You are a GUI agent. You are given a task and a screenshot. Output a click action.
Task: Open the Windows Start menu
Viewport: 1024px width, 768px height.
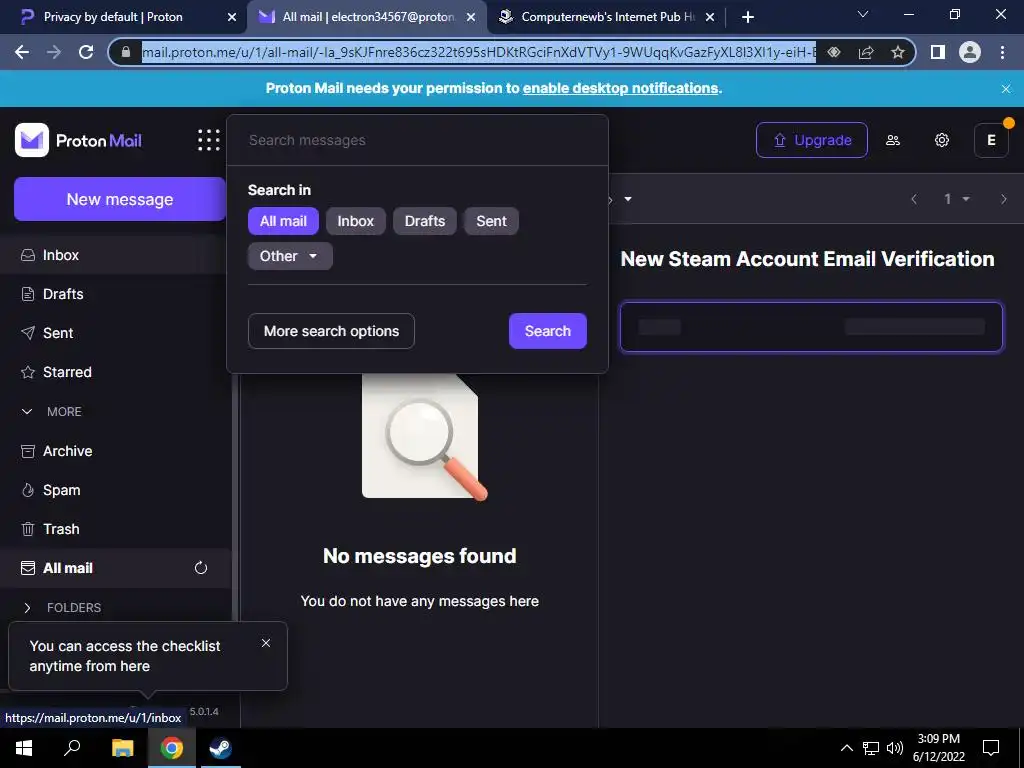click(x=24, y=748)
